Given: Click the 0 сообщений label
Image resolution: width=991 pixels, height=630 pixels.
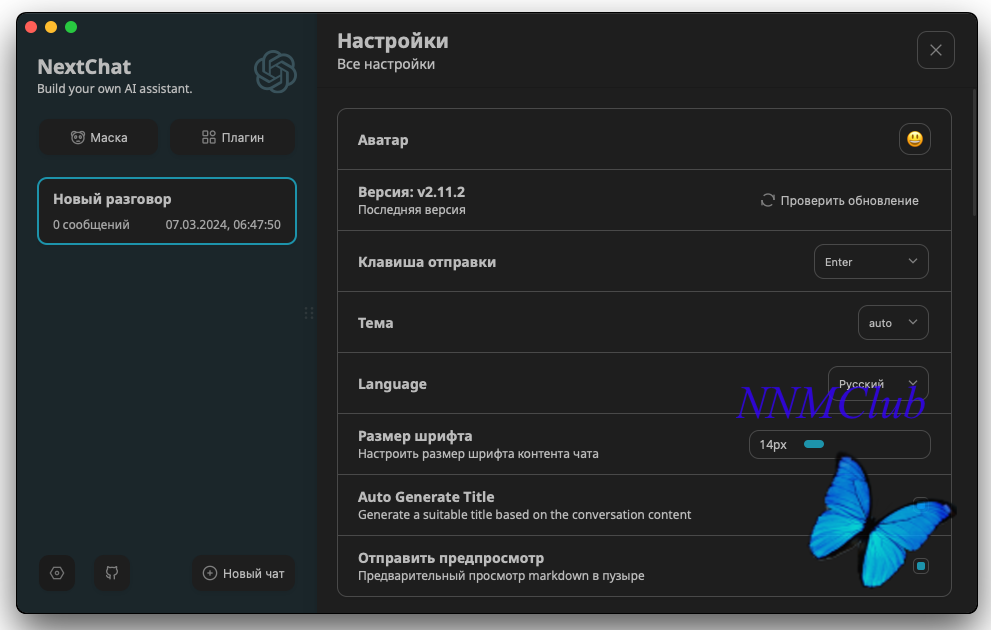Looking at the screenshot, I should click(91, 225).
